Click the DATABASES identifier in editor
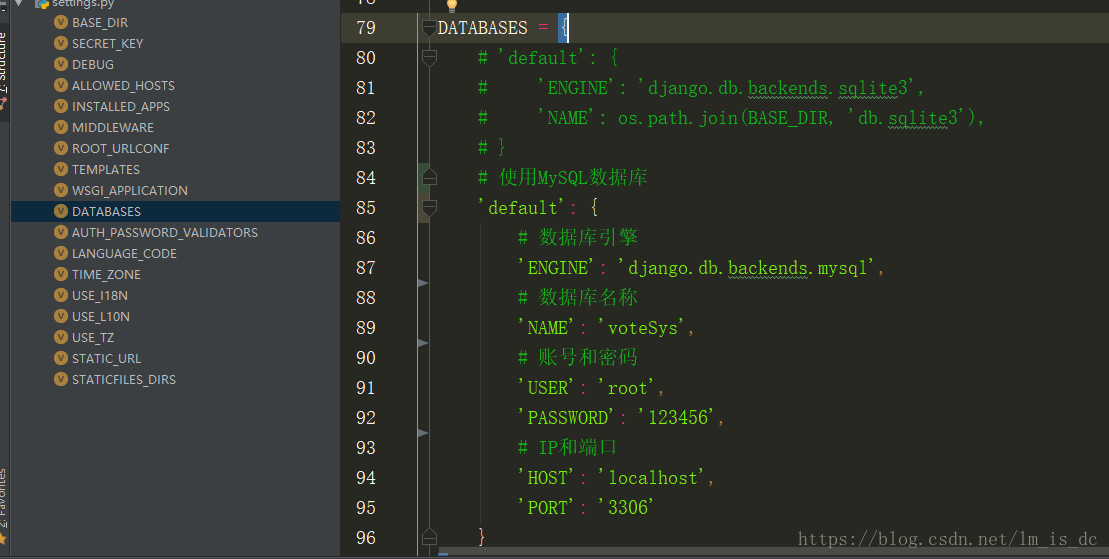The image size is (1109, 559). point(482,28)
